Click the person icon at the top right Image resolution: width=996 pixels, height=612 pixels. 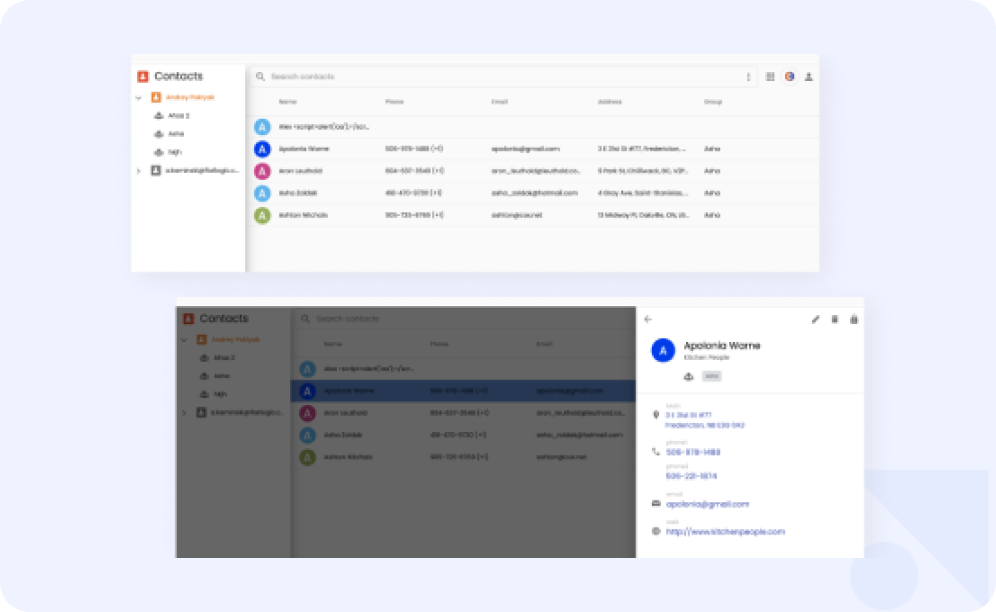tap(808, 76)
